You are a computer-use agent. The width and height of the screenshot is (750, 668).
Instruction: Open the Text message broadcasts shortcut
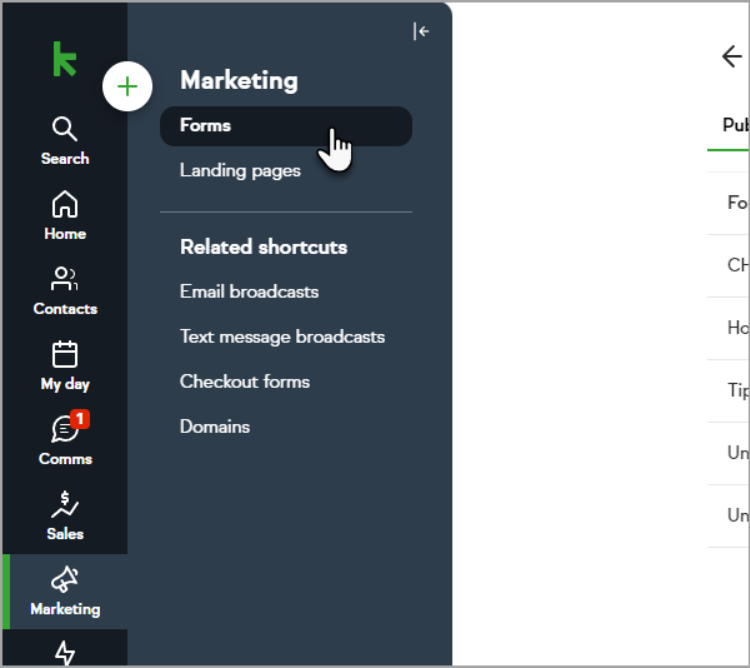click(x=282, y=337)
